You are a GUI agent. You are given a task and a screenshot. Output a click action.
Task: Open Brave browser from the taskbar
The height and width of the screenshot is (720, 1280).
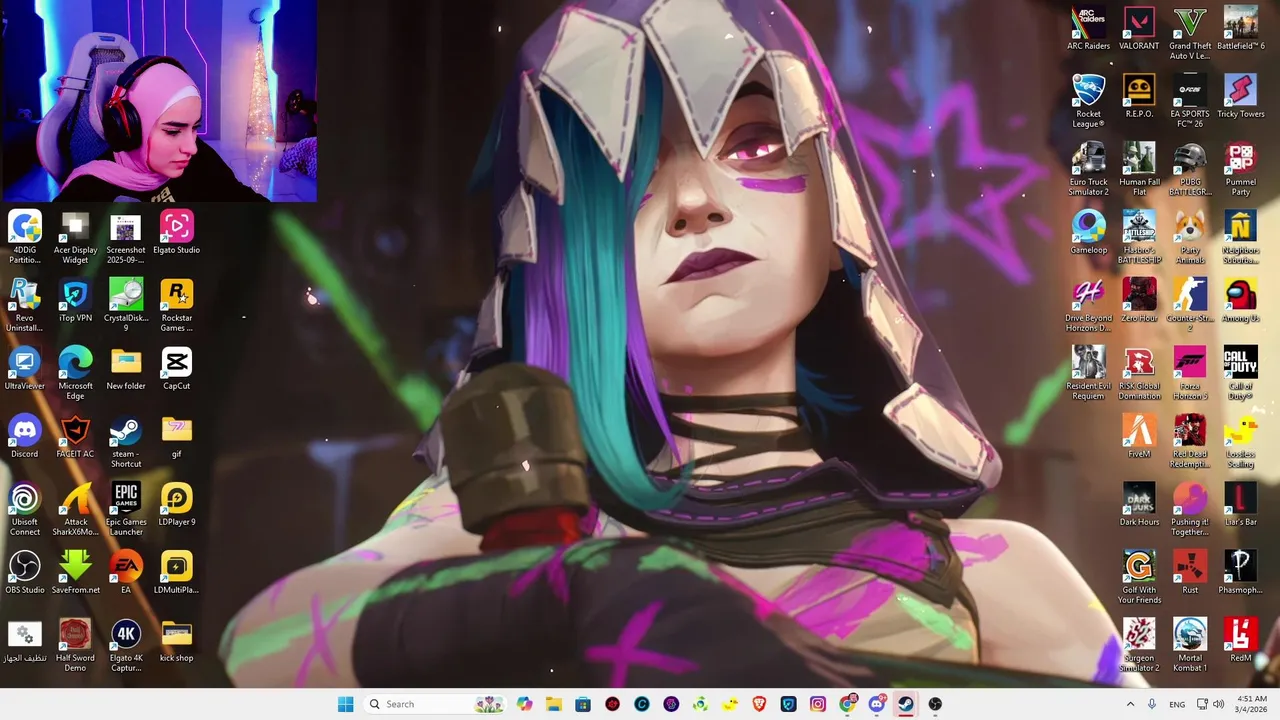point(759,704)
